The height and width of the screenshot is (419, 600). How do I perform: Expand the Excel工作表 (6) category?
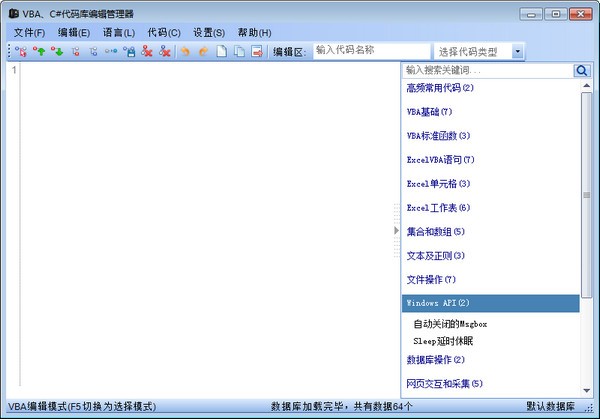tap(438, 208)
